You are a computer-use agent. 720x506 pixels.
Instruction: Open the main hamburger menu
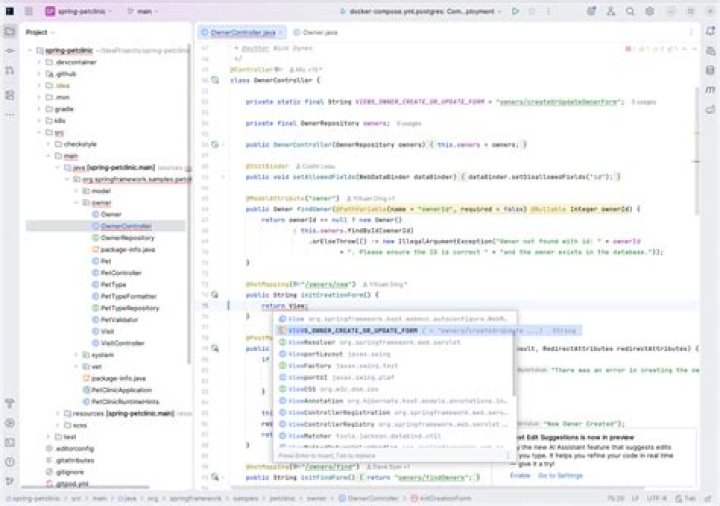click(28, 11)
